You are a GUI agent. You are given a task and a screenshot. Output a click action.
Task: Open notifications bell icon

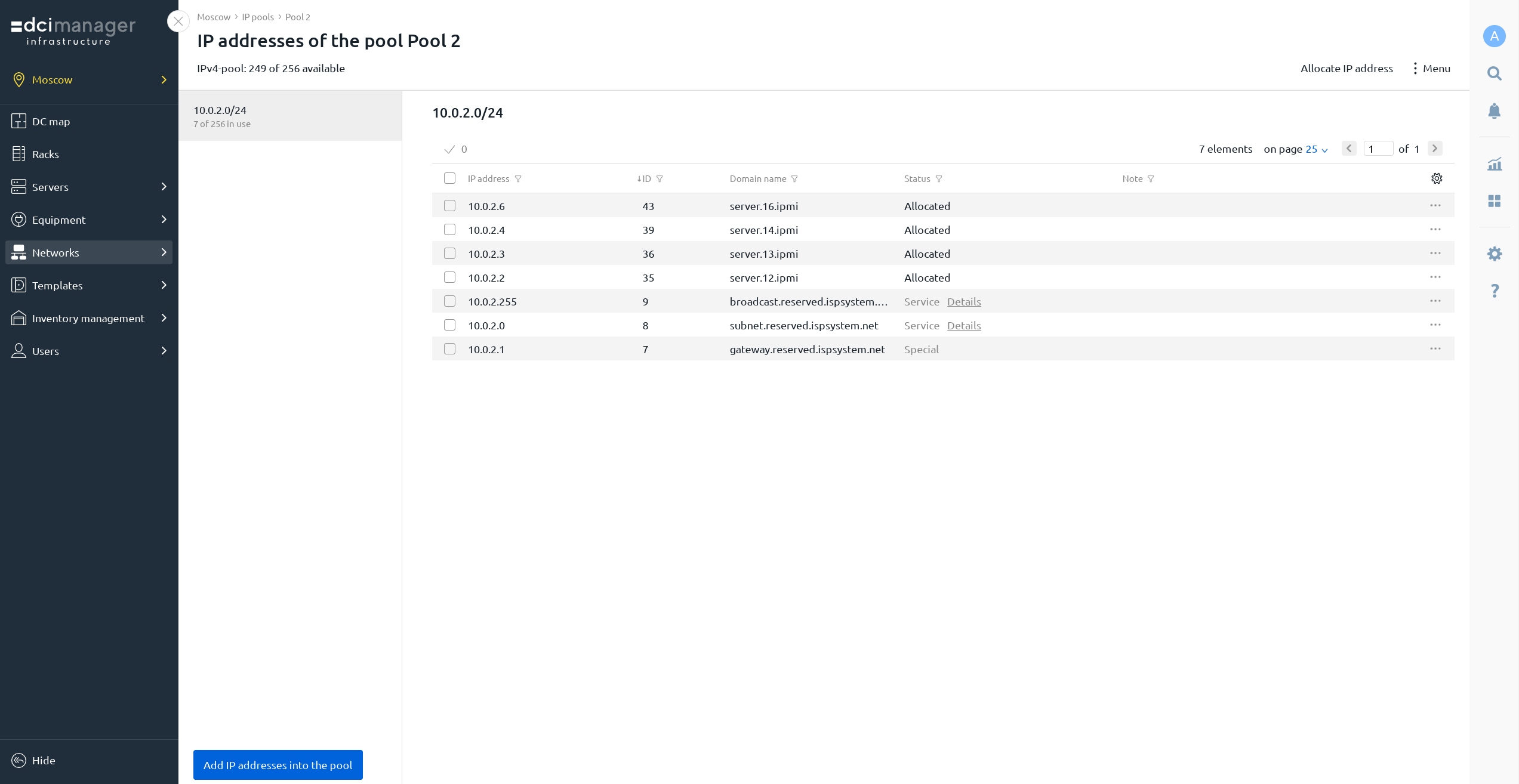click(1494, 111)
